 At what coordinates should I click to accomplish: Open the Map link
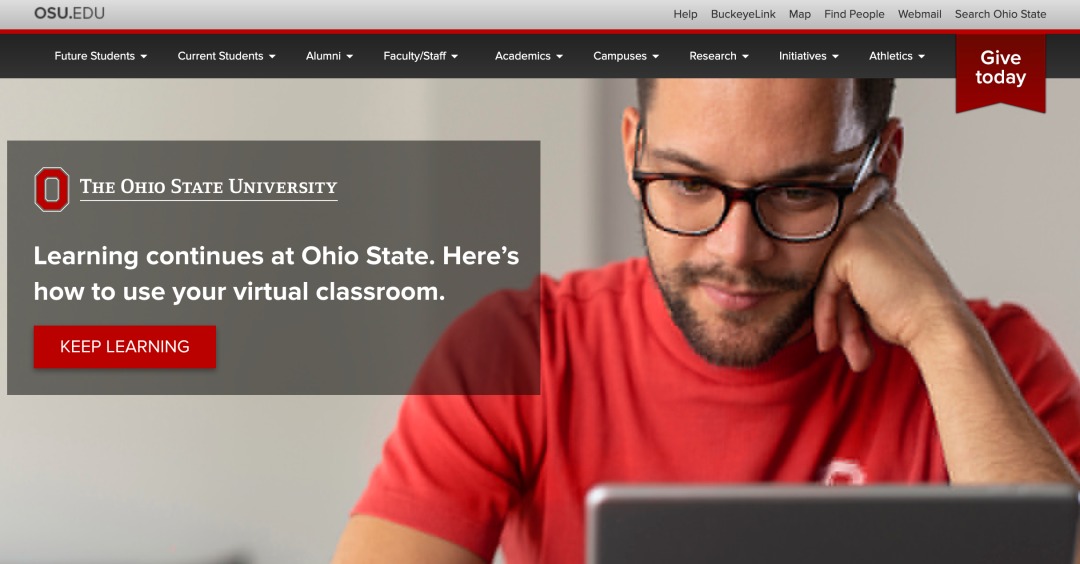pyautogui.click(x=800, y=14)
